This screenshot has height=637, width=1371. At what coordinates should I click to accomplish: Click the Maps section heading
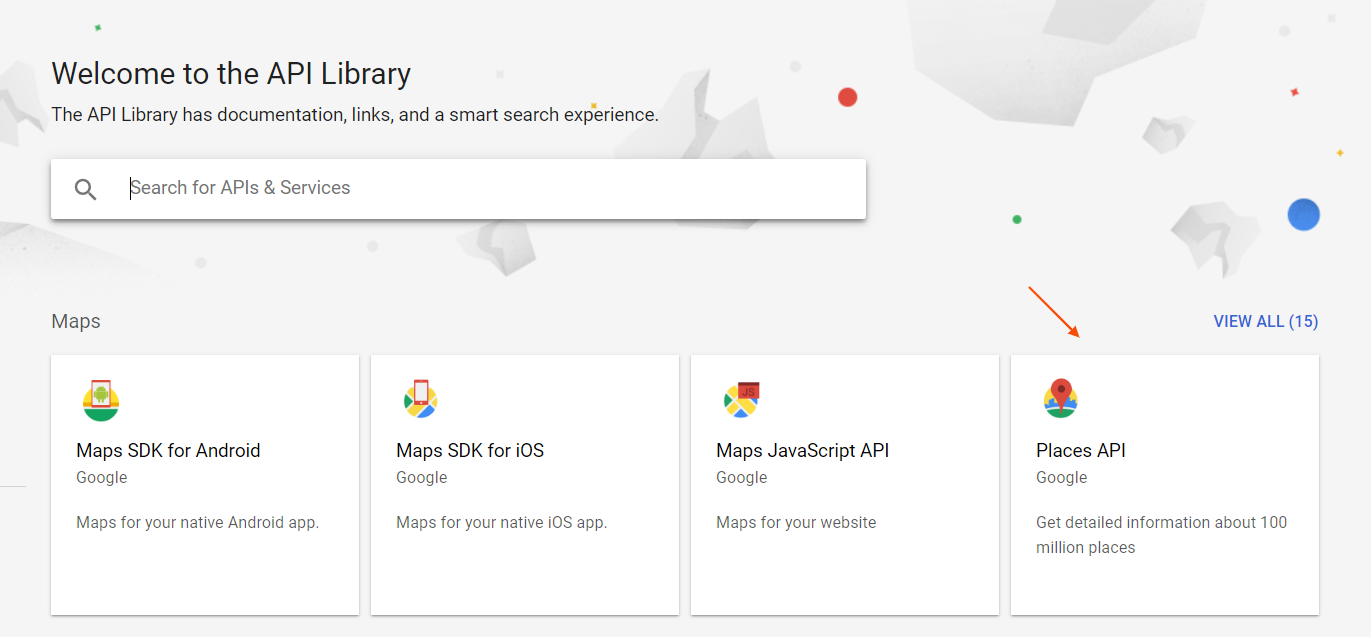(76, 321)
